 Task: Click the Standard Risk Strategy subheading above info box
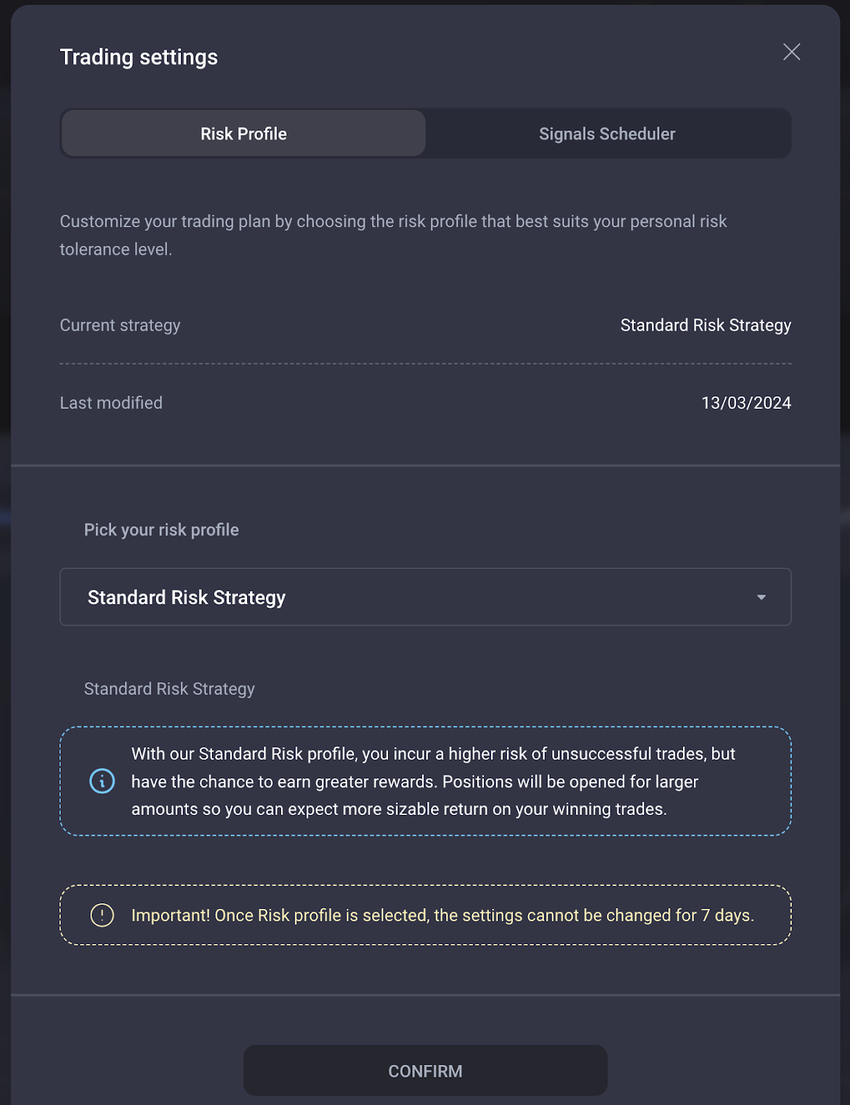(169, 689)
